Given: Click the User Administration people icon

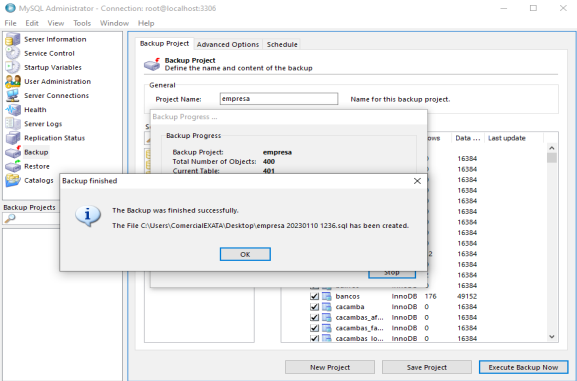Looking at the screenshot, I should (x=13, y=81).
